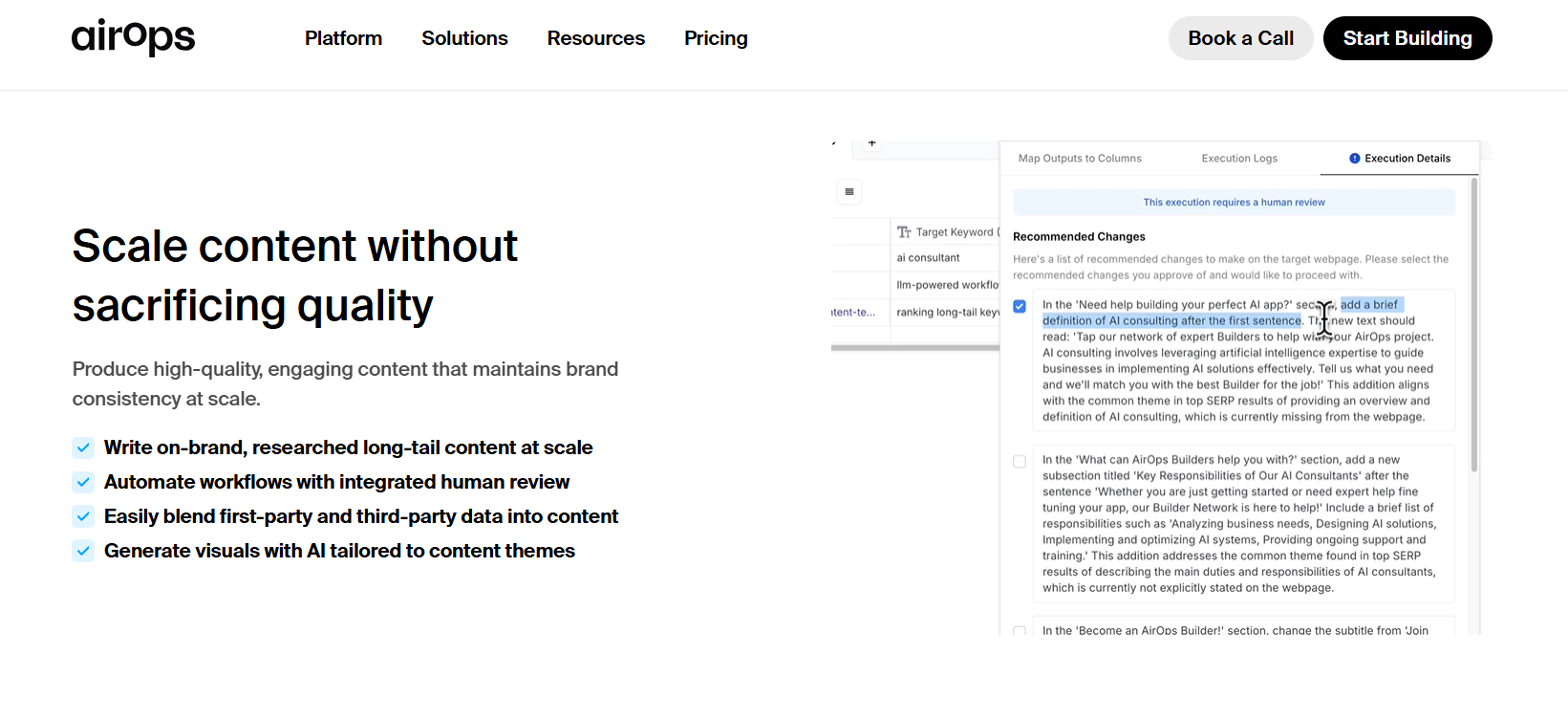
Task: Click the 'Scale content without sacrificing quality' heading
Action: click(294, 275)
